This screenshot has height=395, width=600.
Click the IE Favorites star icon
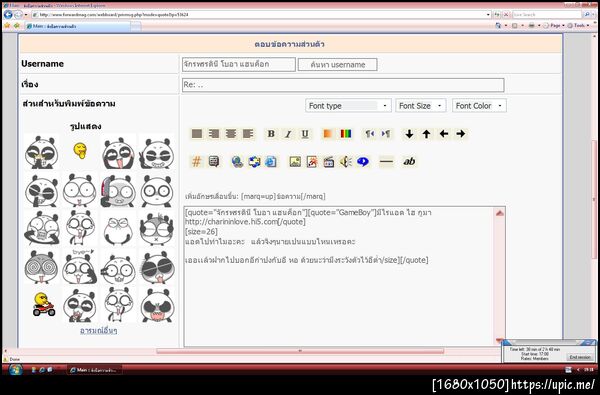click(x=7, y=26)
